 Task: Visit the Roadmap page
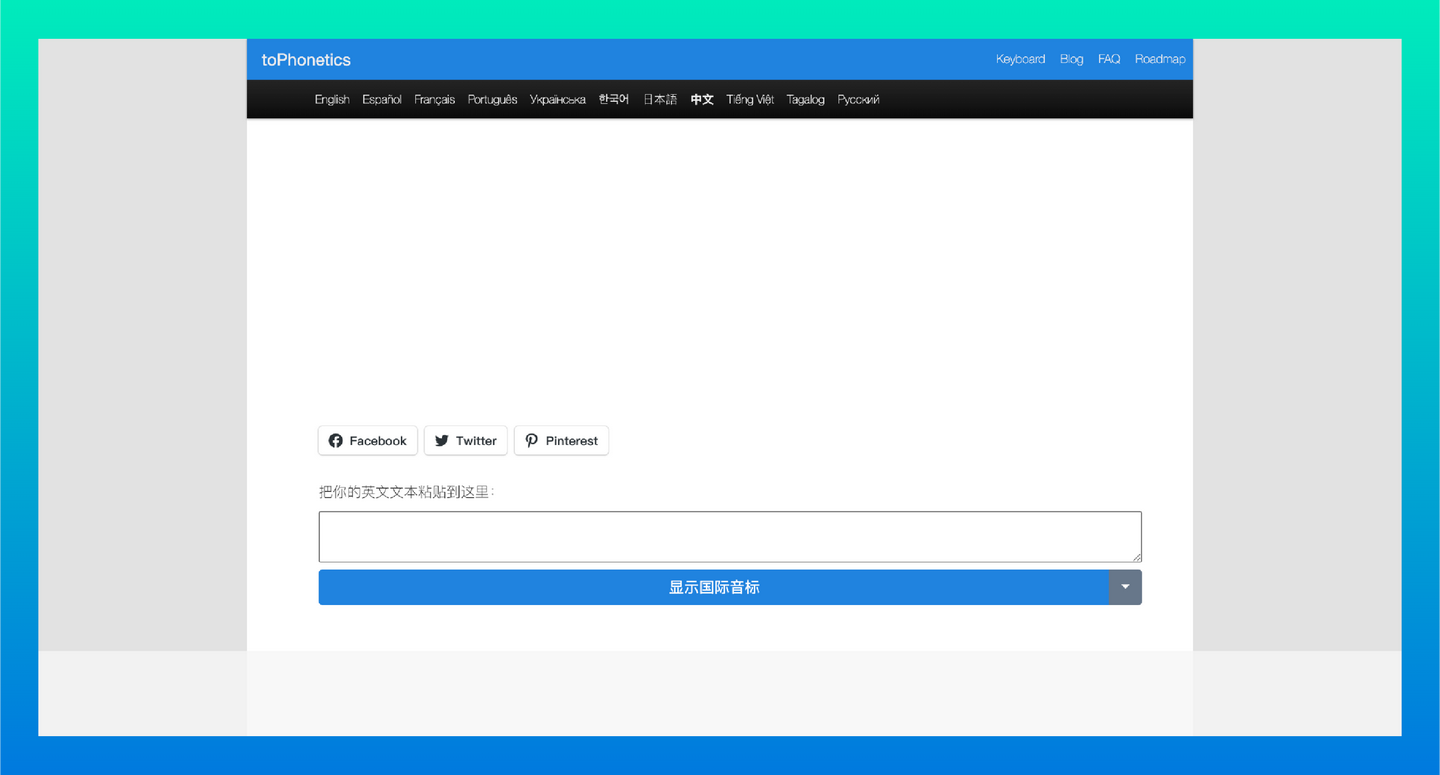click(x=1160, y=59)
